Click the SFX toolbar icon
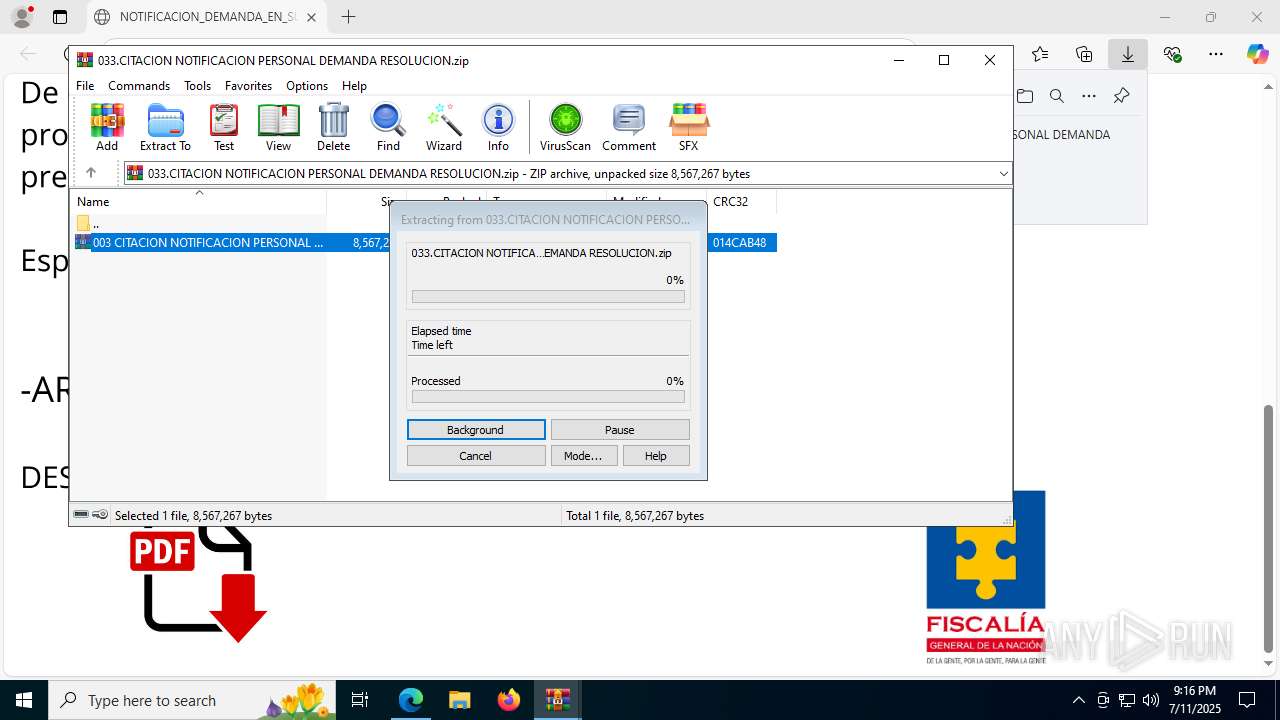The width and height of the screenshot is (1280, 720). click(688, 127)
